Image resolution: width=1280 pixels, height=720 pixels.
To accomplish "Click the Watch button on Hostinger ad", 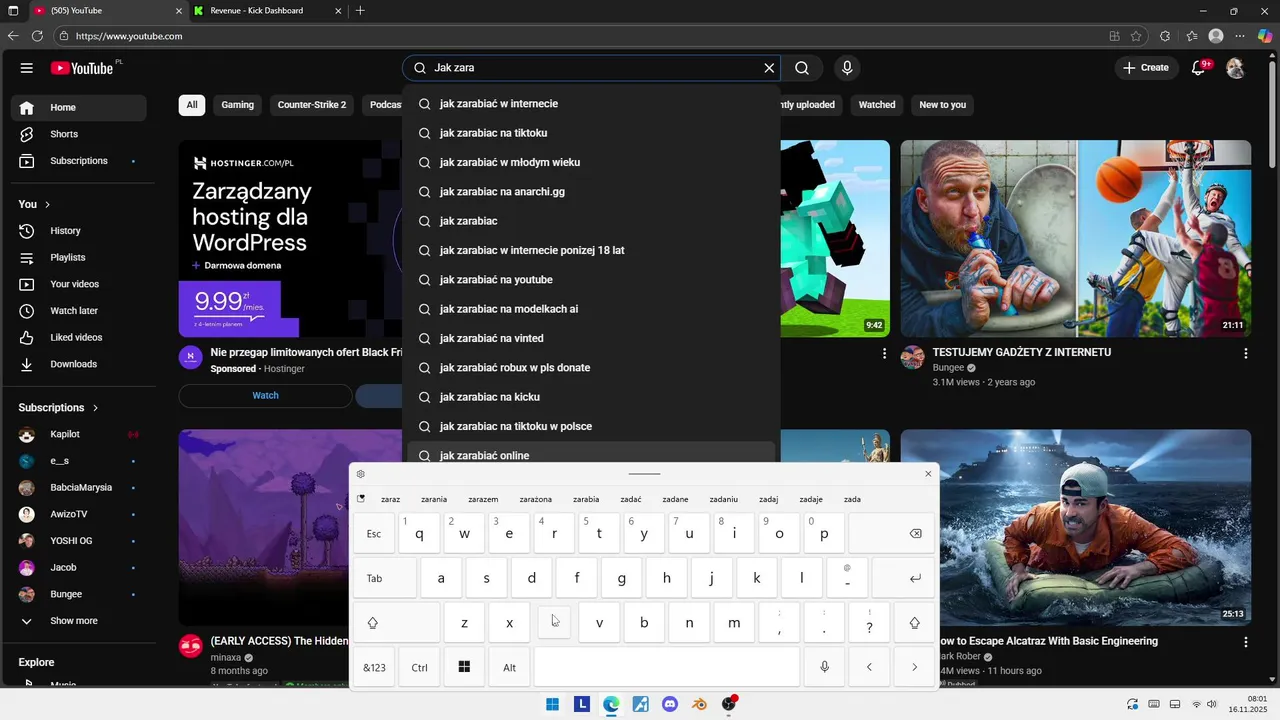I will click(265, 396).
